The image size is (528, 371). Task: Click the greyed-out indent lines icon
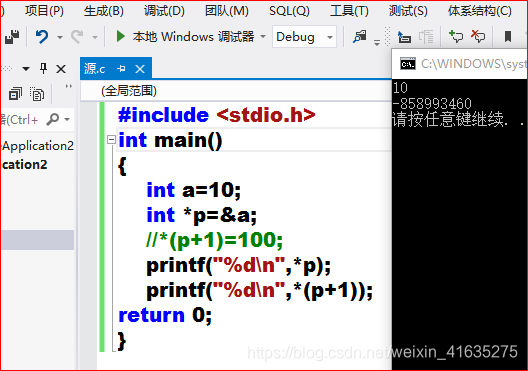click(x=426, y=36)
